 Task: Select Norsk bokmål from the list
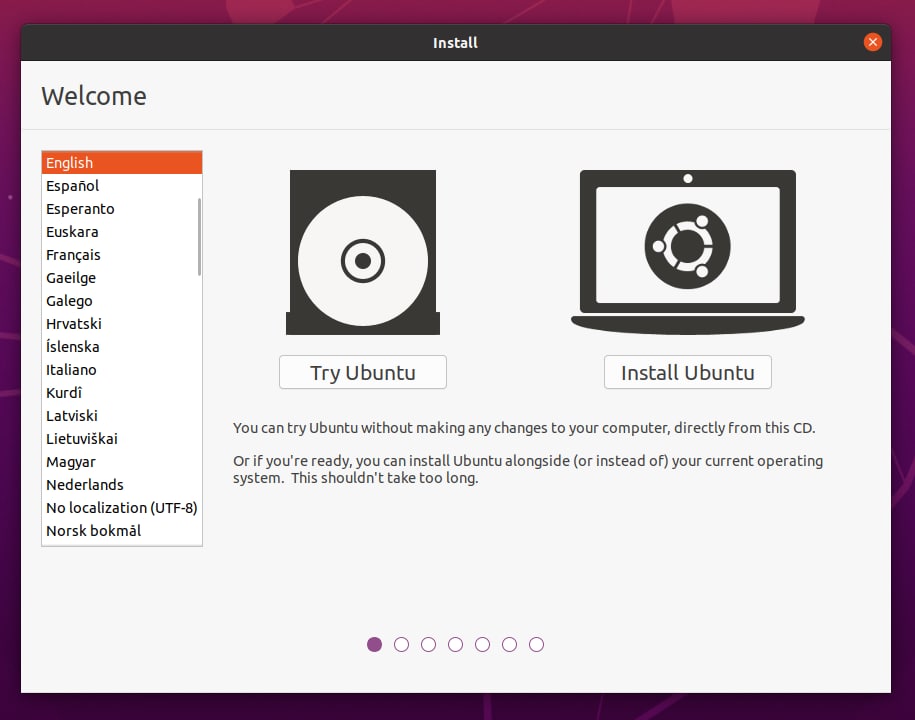click(x=122, y=531)
